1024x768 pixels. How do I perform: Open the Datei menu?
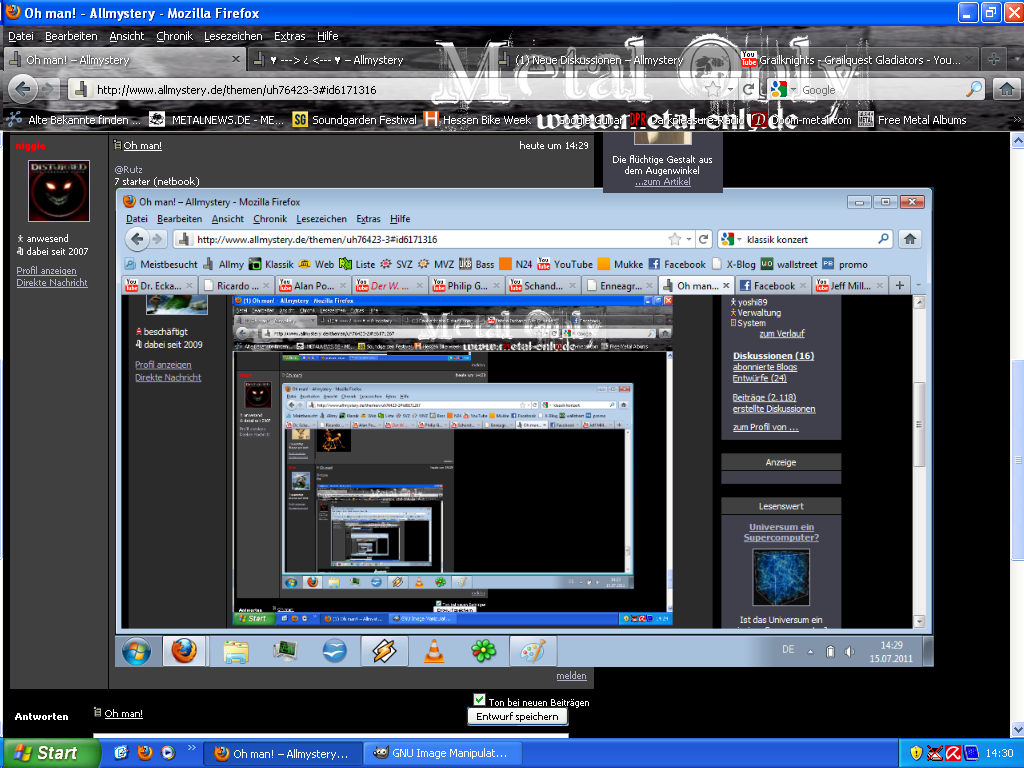pyautogui.click(x=21, y=36)
